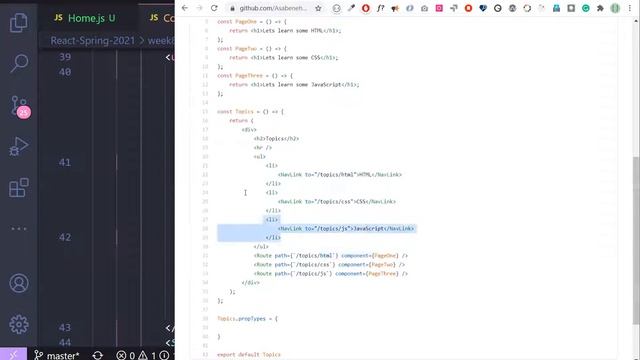
Task: Go back in the browser
Action: tap(185, 8)
